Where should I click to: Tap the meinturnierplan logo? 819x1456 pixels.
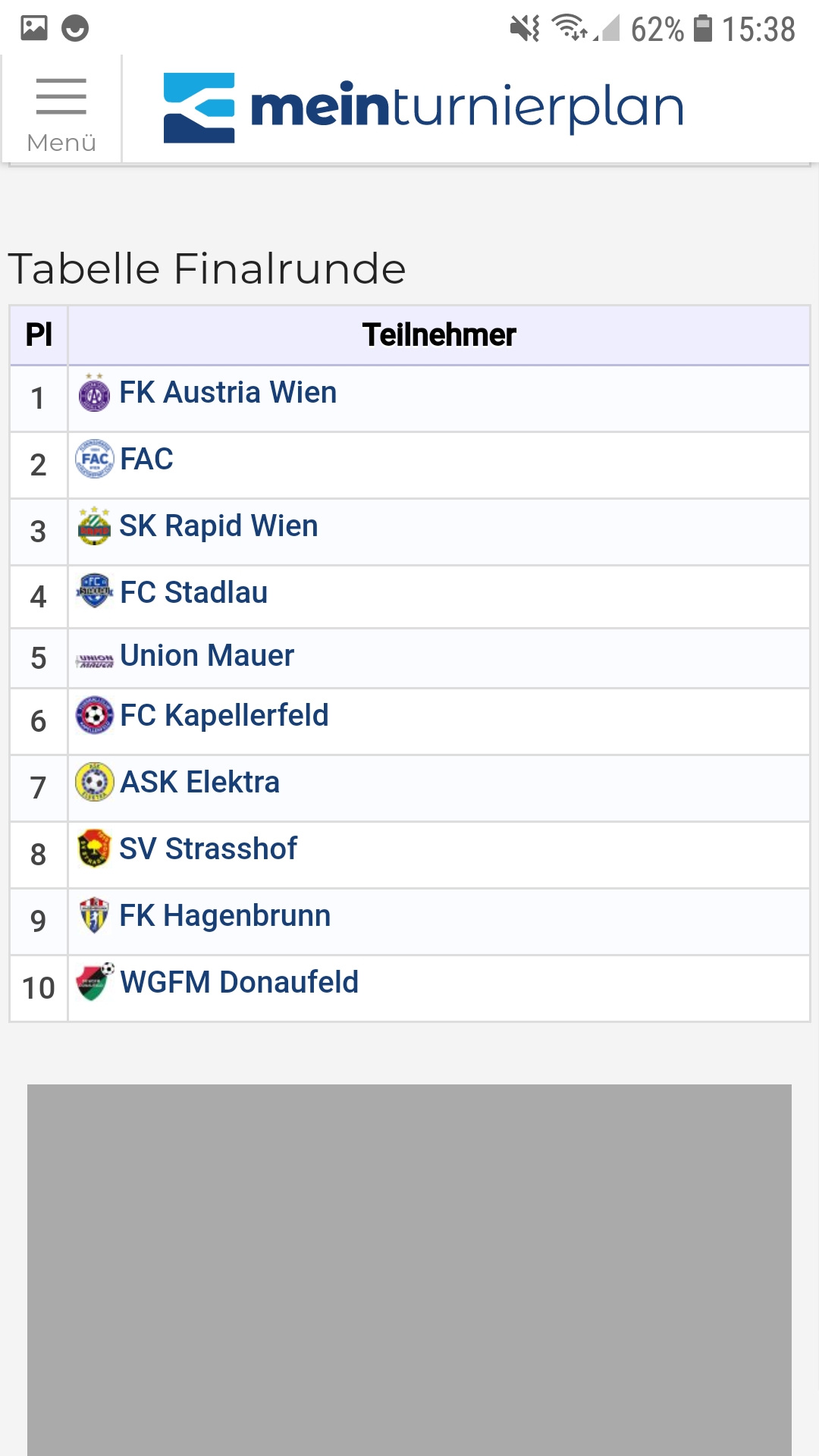click(x=424, y=107)
